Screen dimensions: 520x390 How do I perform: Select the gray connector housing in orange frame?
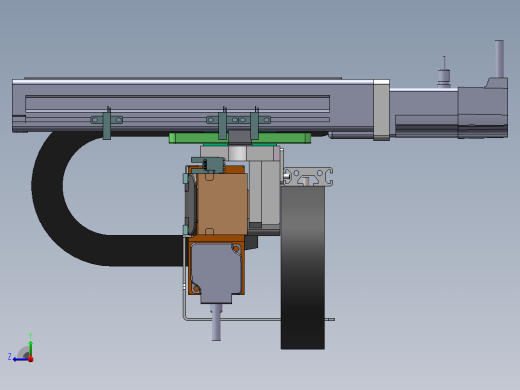[x=217, y=272]
